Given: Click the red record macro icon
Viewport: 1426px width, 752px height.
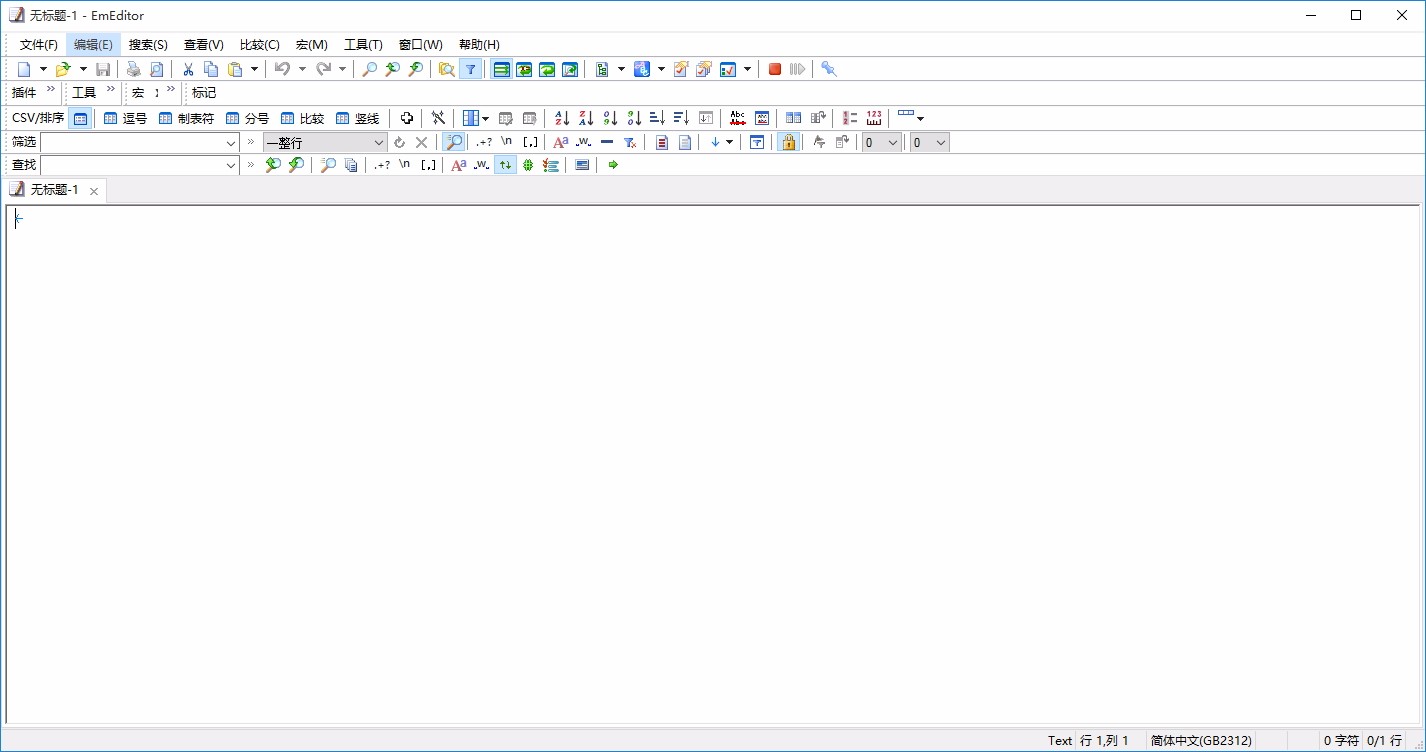Looking at the screenshot, I should pos(774,69).
